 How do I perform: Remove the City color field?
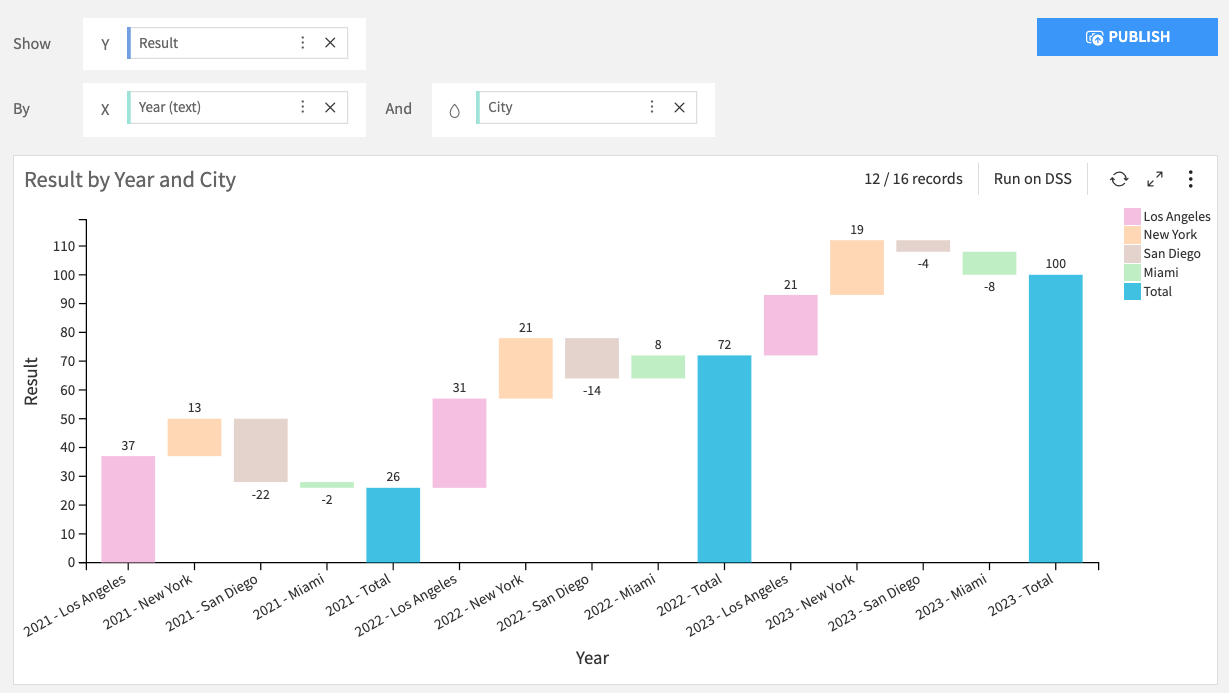pyautogui.click(x=679, y=108)
